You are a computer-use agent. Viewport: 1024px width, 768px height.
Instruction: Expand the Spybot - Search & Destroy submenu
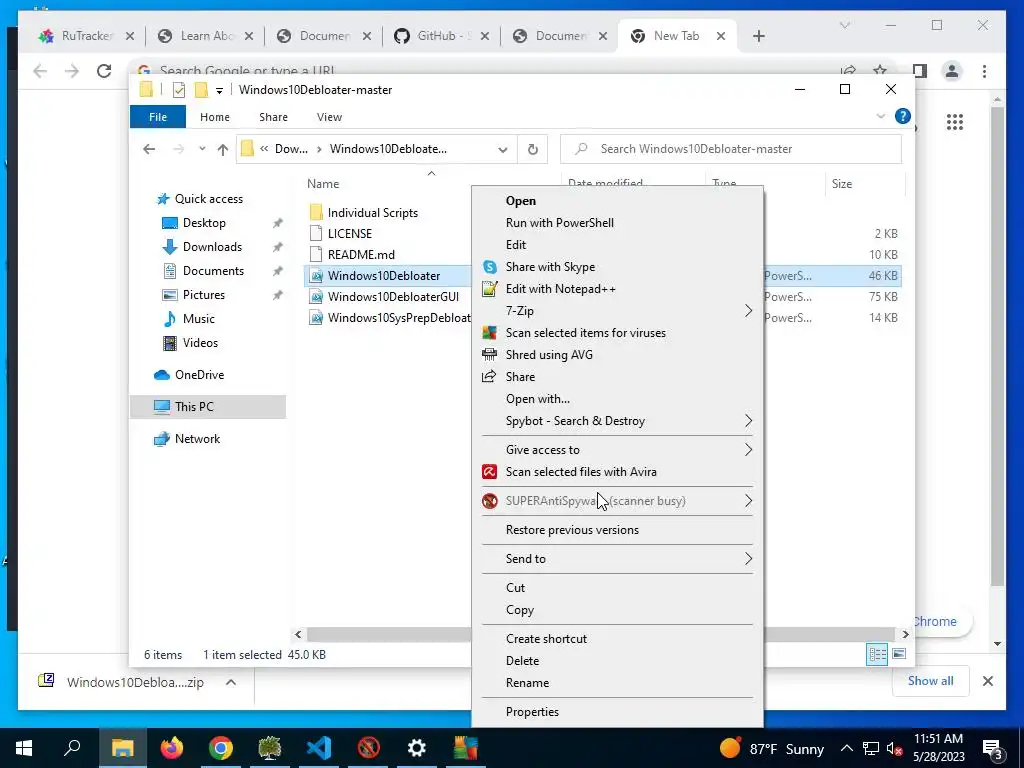748,421
